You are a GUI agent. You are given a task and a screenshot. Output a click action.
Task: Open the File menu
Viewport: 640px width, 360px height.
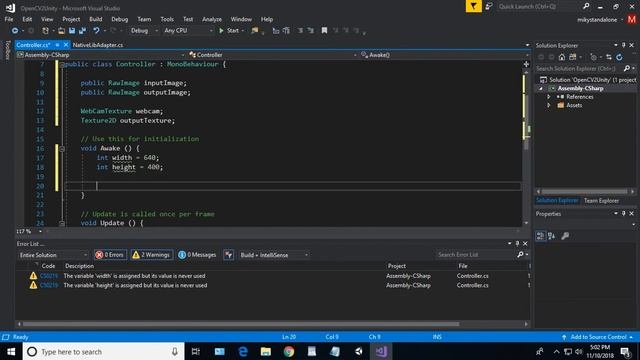click(9, 19)
